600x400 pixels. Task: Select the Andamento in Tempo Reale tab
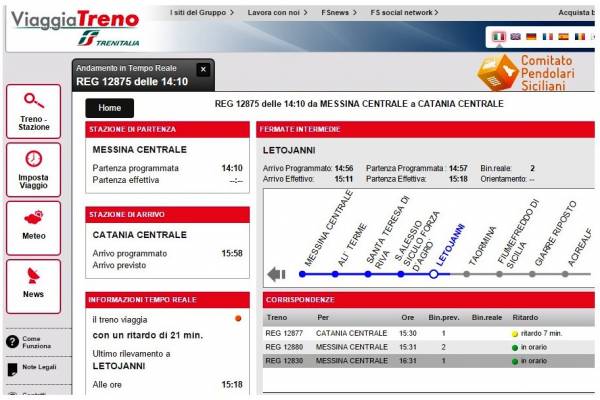(x=143, y=75)
